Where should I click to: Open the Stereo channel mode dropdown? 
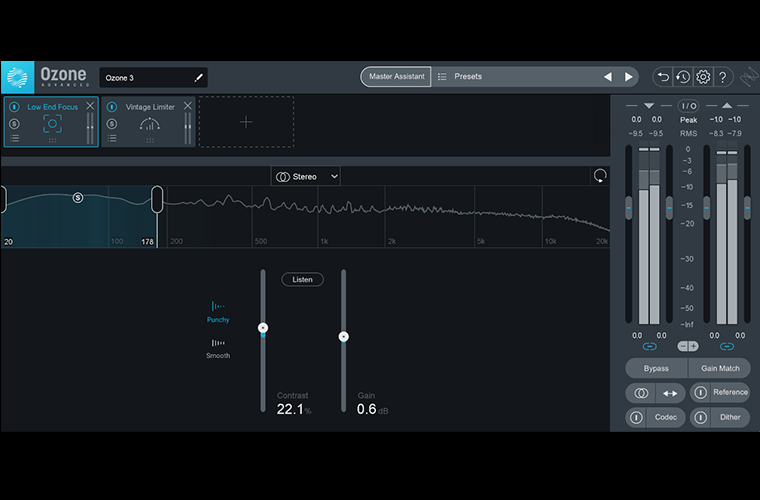[305, 177]
